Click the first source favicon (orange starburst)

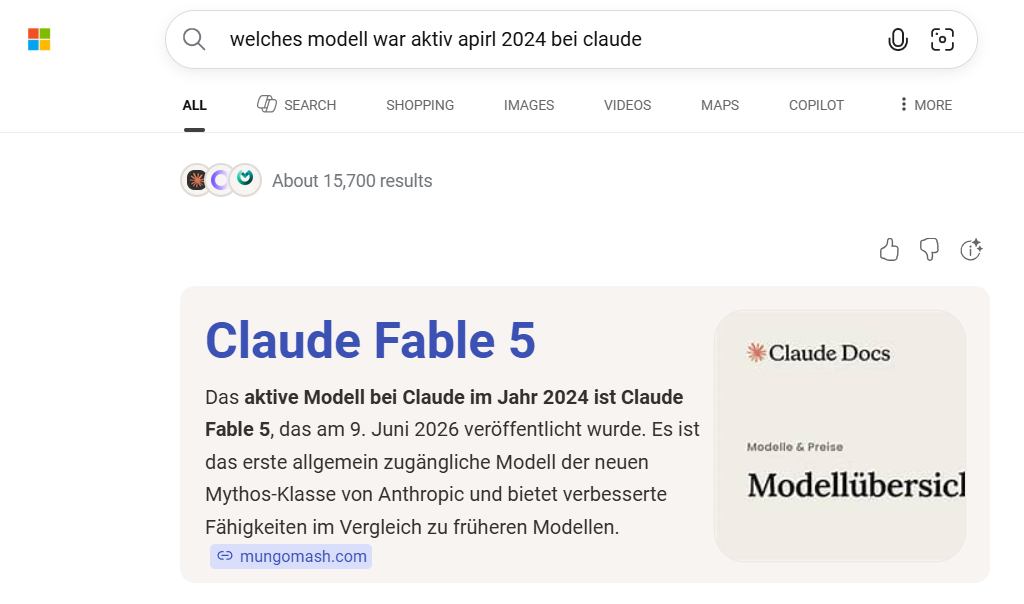tap(197, 180)
